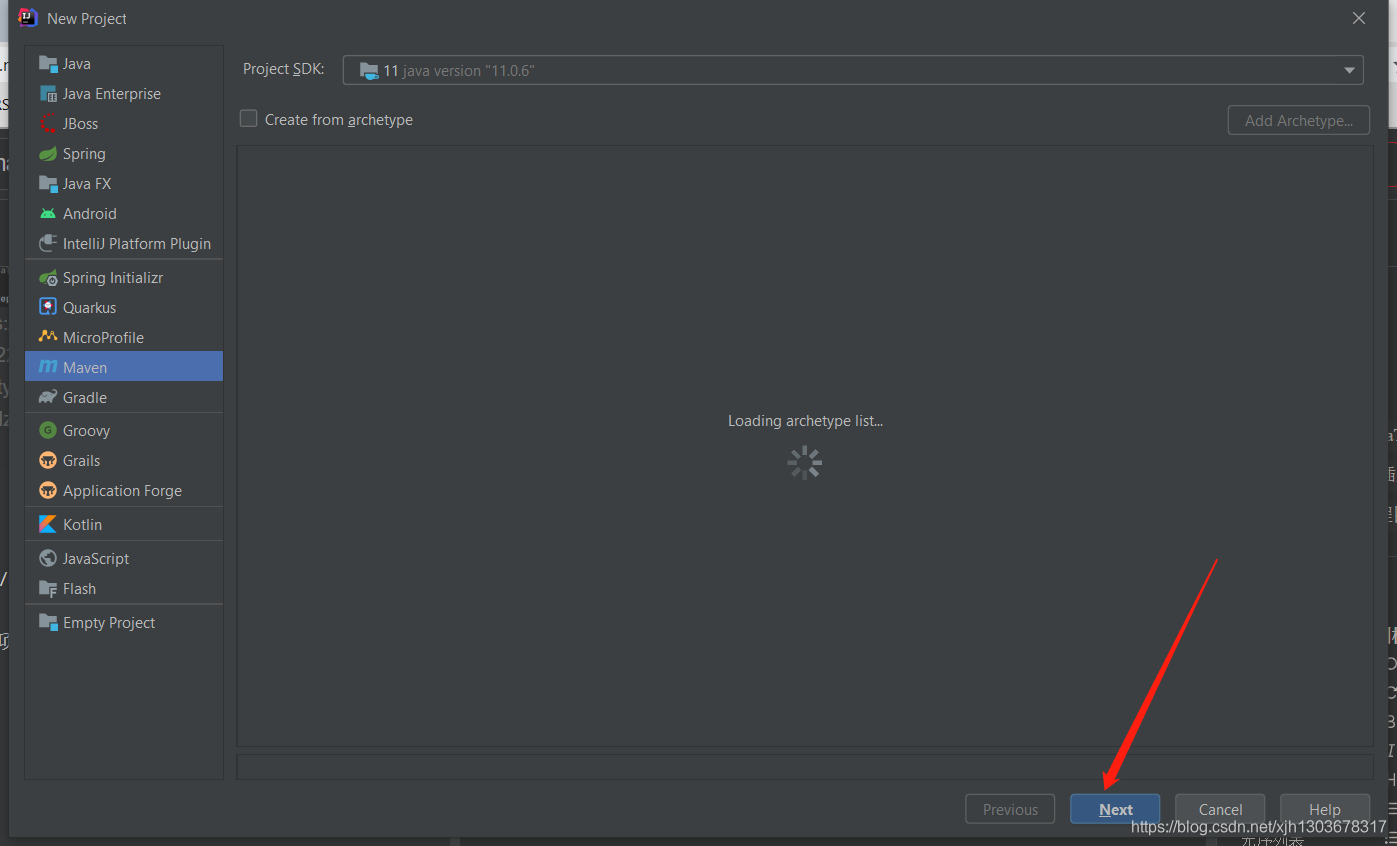
Task: Click the Application Forge icon
Action: click(48, 491)
